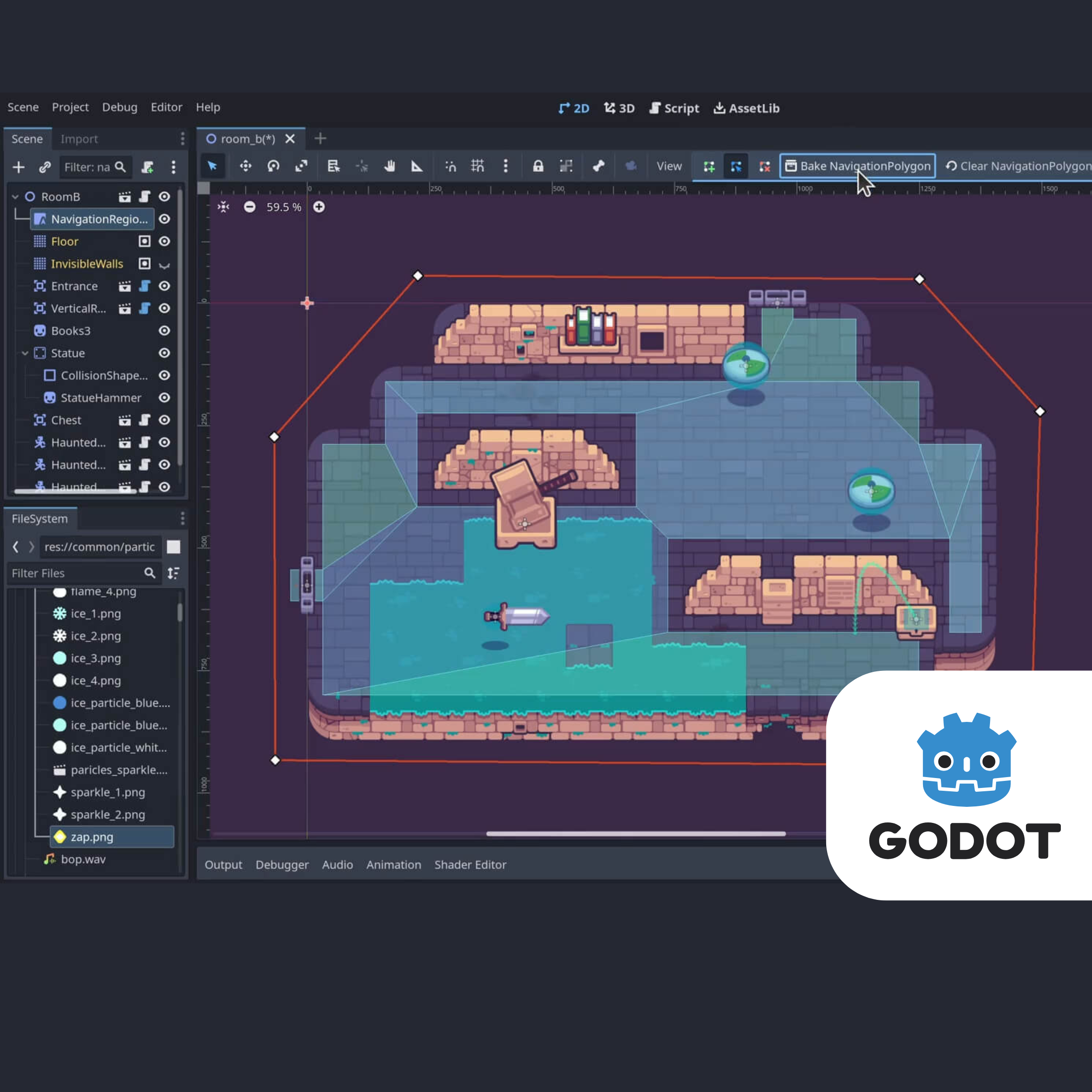Image resolution: width=1092 pixels, height=1092 pixels.
Task: Click Bake NavigationPolygon button
Action: (857, 166)
